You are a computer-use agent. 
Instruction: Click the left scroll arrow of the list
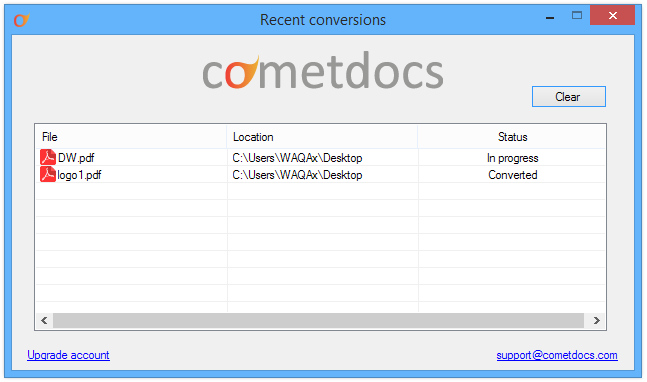pos(44,321)
